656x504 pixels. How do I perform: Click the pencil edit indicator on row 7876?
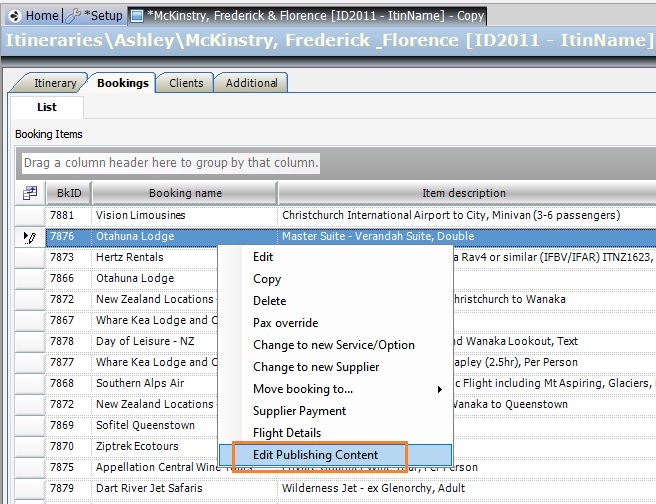(x=29, y=237)
